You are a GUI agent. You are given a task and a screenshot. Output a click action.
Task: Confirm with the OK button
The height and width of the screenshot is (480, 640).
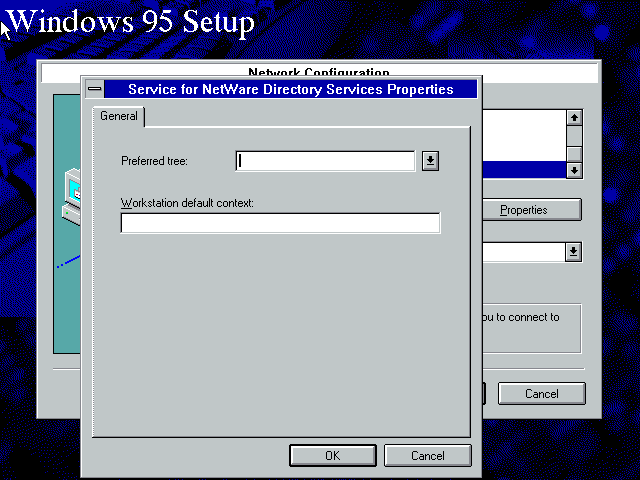coord(333,455)
